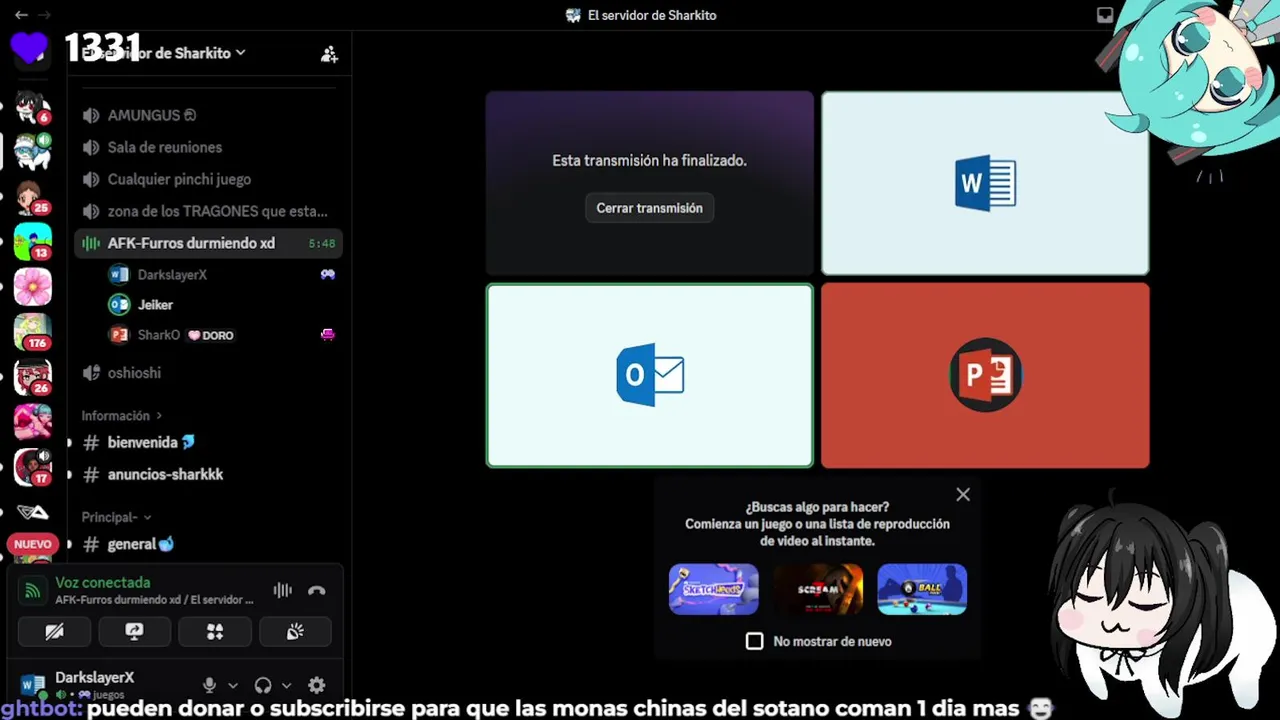Select the Outlook avatar video tile
Screen dimensions: 1280x720
click(650, 375)
